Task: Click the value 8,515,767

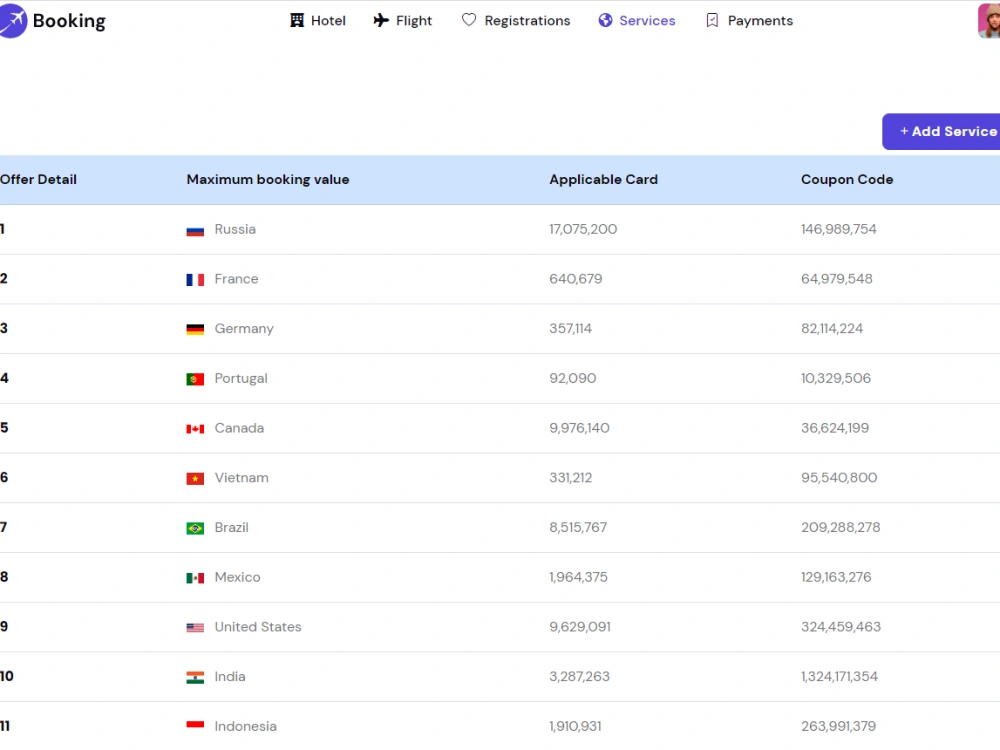Action: (x=578, y=527)
